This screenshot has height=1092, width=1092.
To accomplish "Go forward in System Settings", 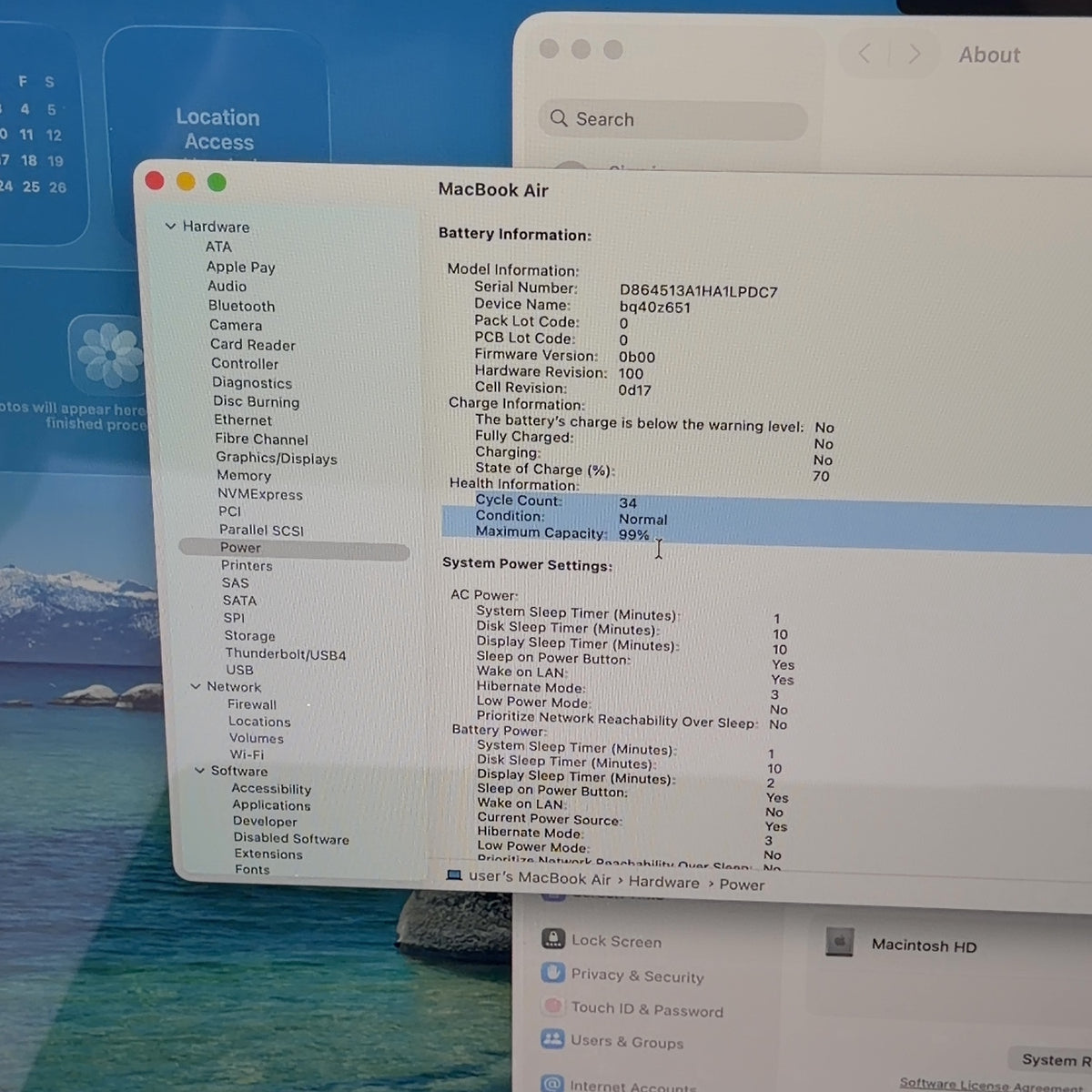I will pyautogui.click(x=915, y=54).
